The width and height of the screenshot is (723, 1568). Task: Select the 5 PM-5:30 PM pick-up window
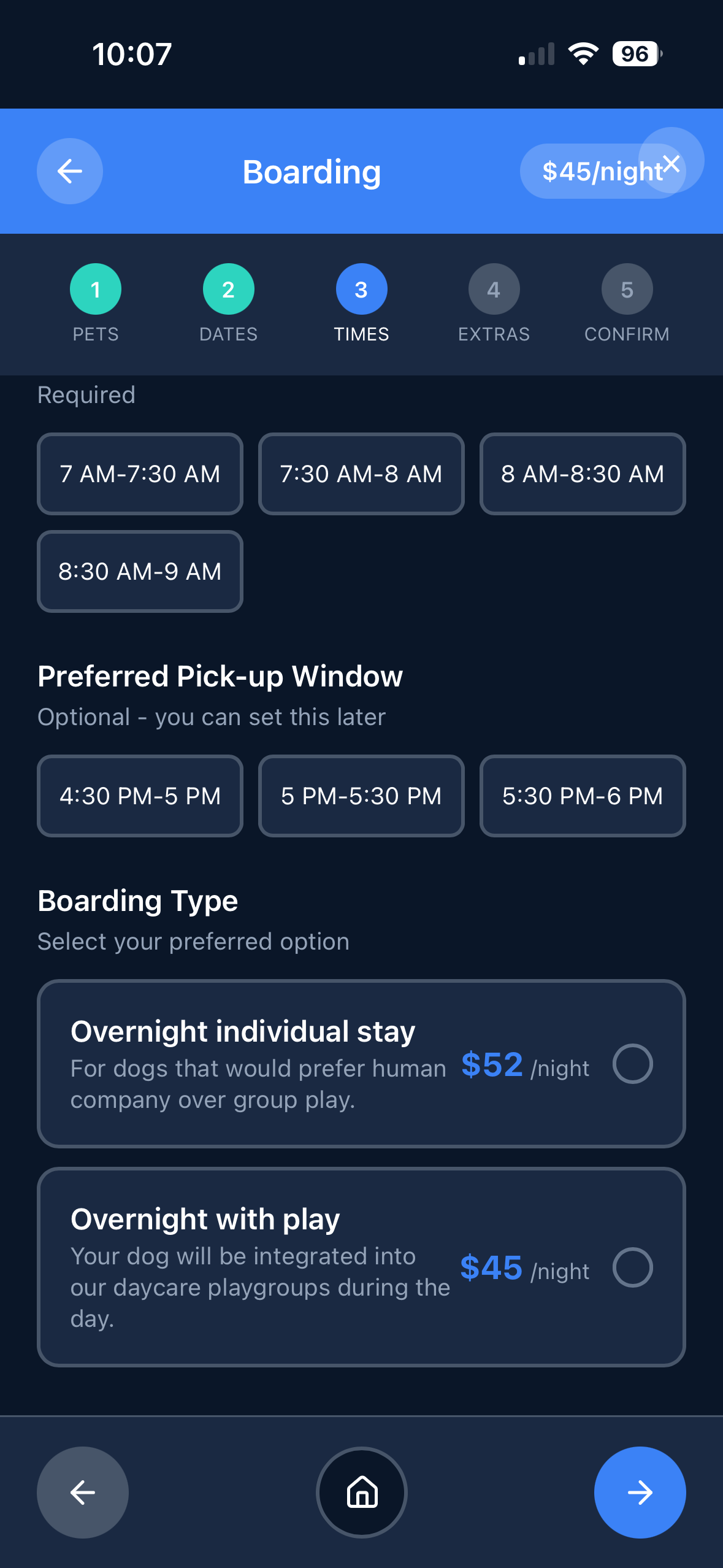tap(361, 796)
